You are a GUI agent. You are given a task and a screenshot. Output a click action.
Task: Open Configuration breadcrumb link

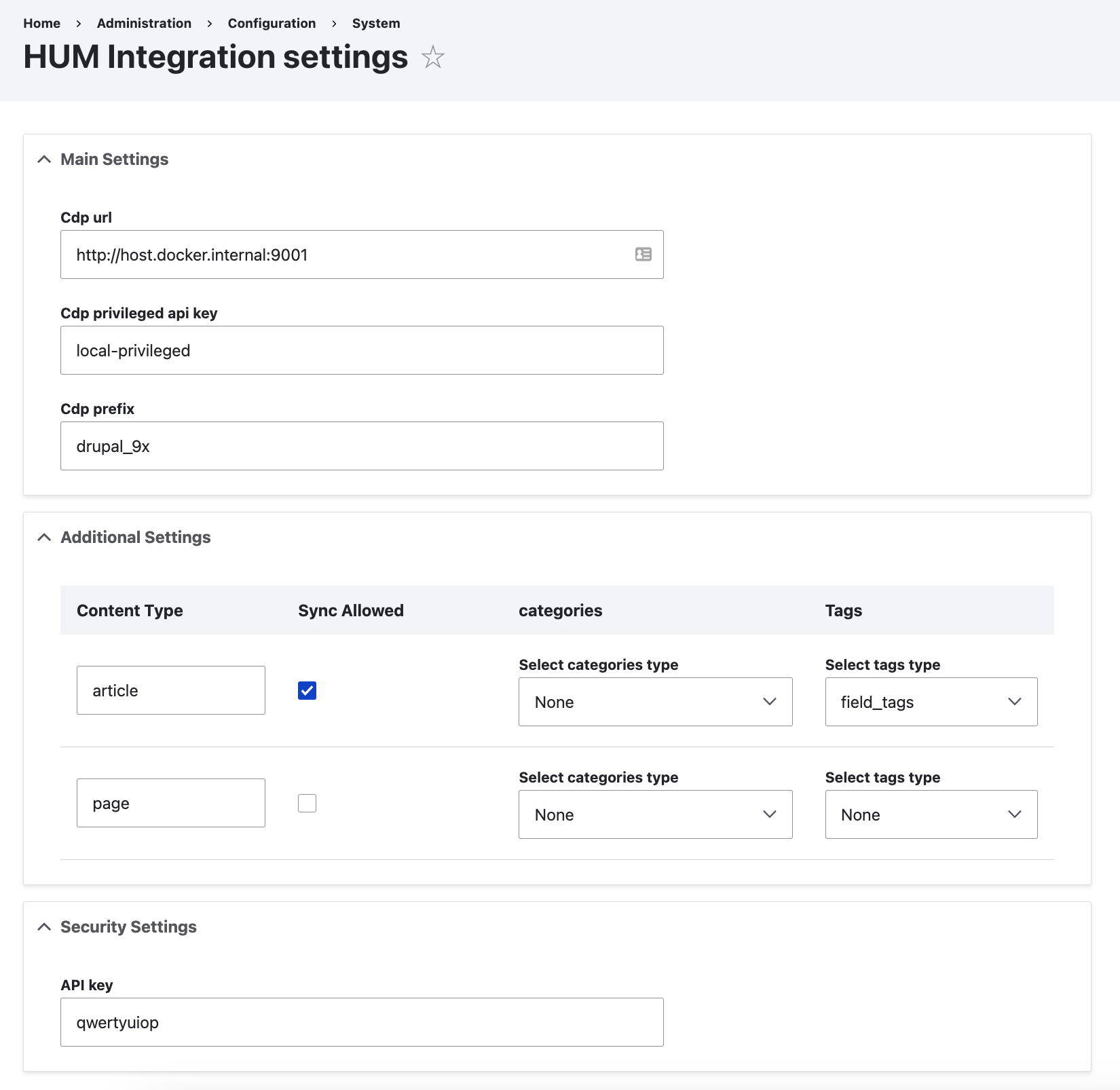pos(272,23)
